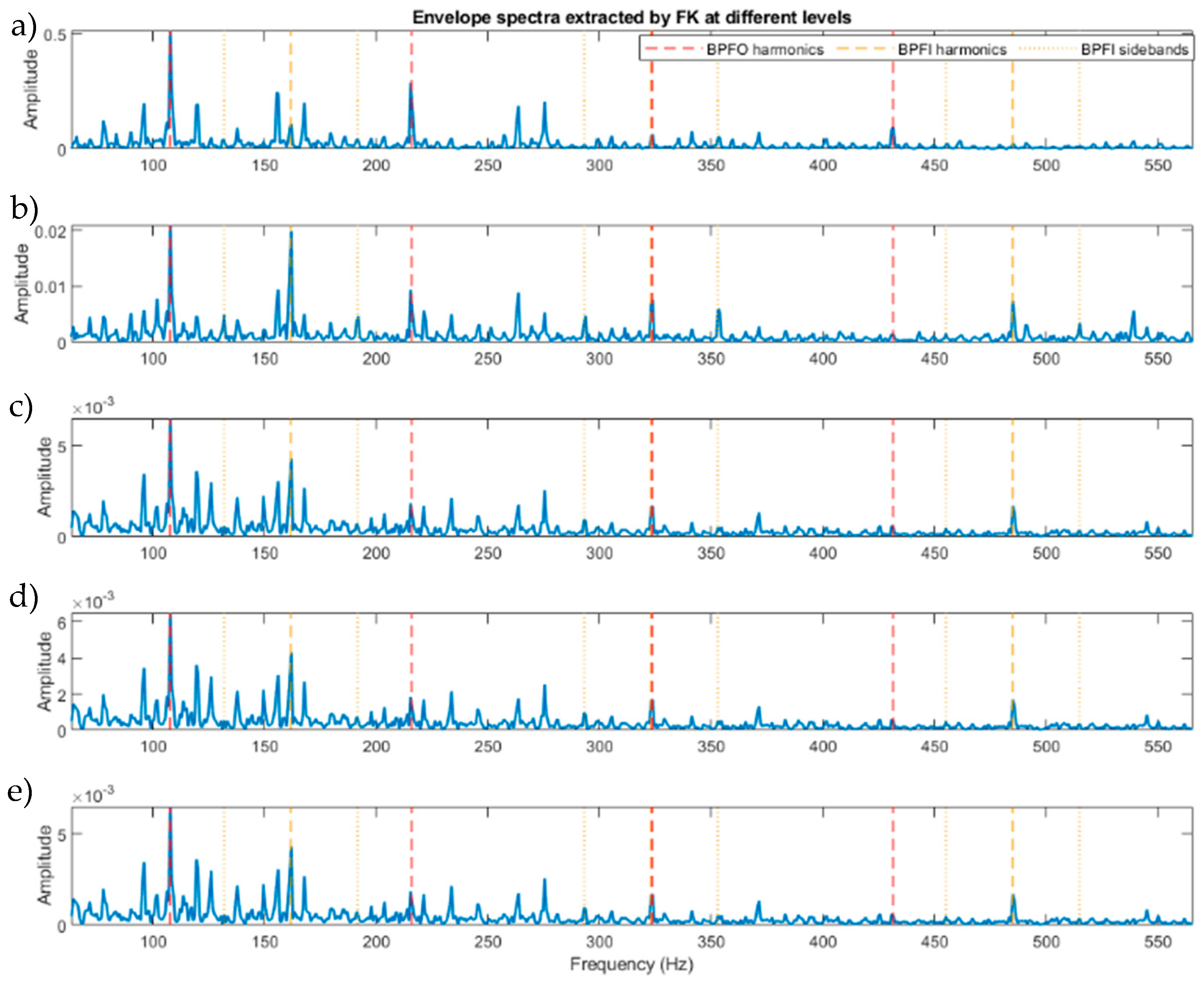Click the 'Envelope spectra extracted by FK' plot title
This screenshot has width=1204, height=985.
tap(631, 18)
